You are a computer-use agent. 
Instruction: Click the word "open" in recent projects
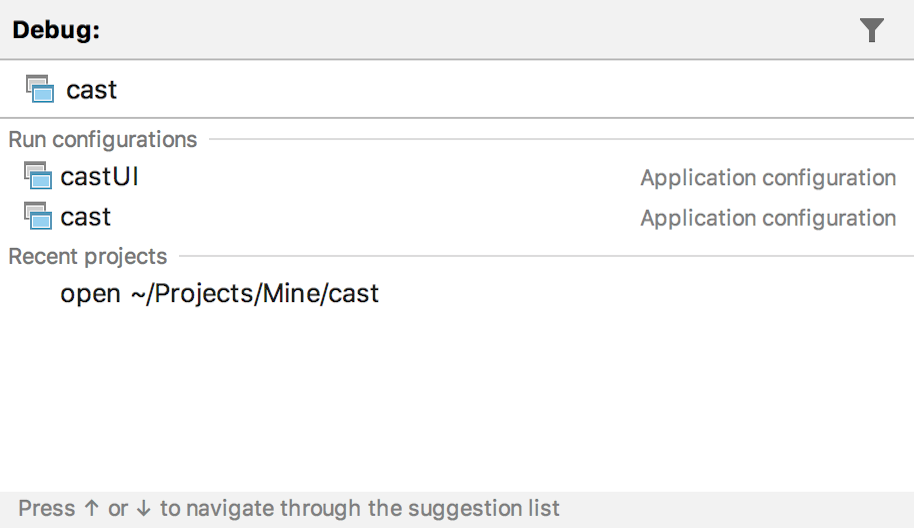[x=90, y=294]
